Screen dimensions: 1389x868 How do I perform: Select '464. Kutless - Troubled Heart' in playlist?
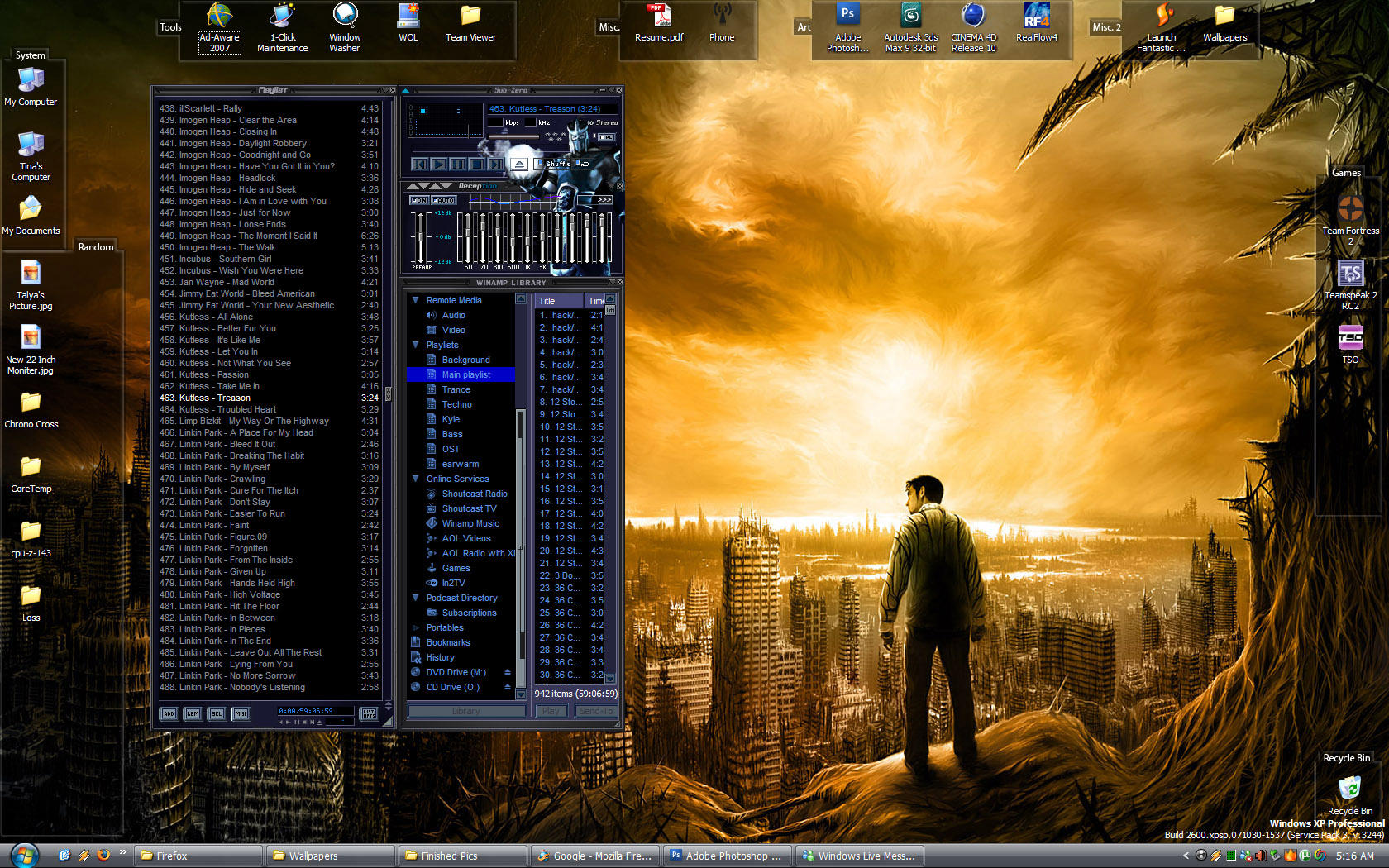269,409
